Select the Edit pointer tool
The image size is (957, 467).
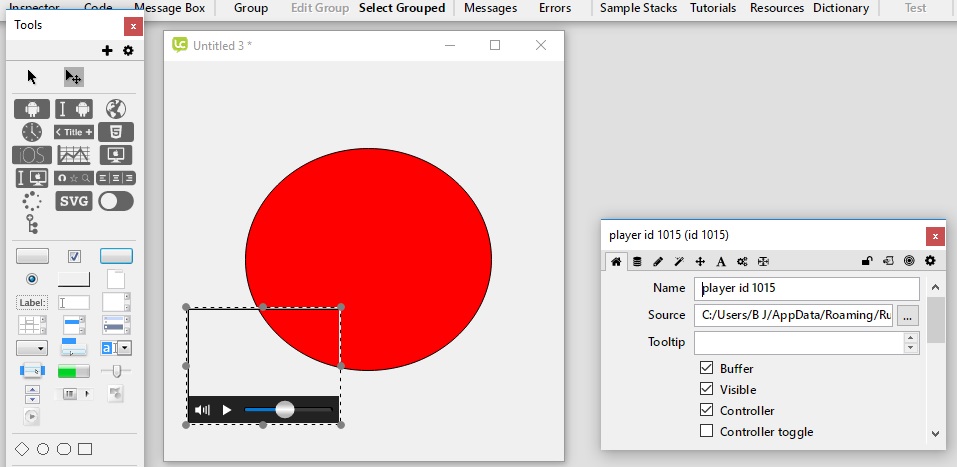point(73,77)
